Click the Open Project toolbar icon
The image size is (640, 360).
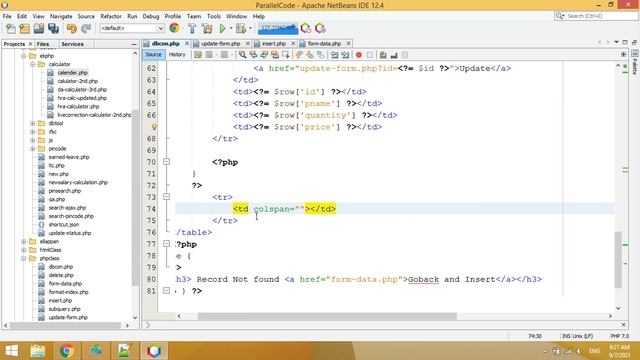click(x=39, y=28)
